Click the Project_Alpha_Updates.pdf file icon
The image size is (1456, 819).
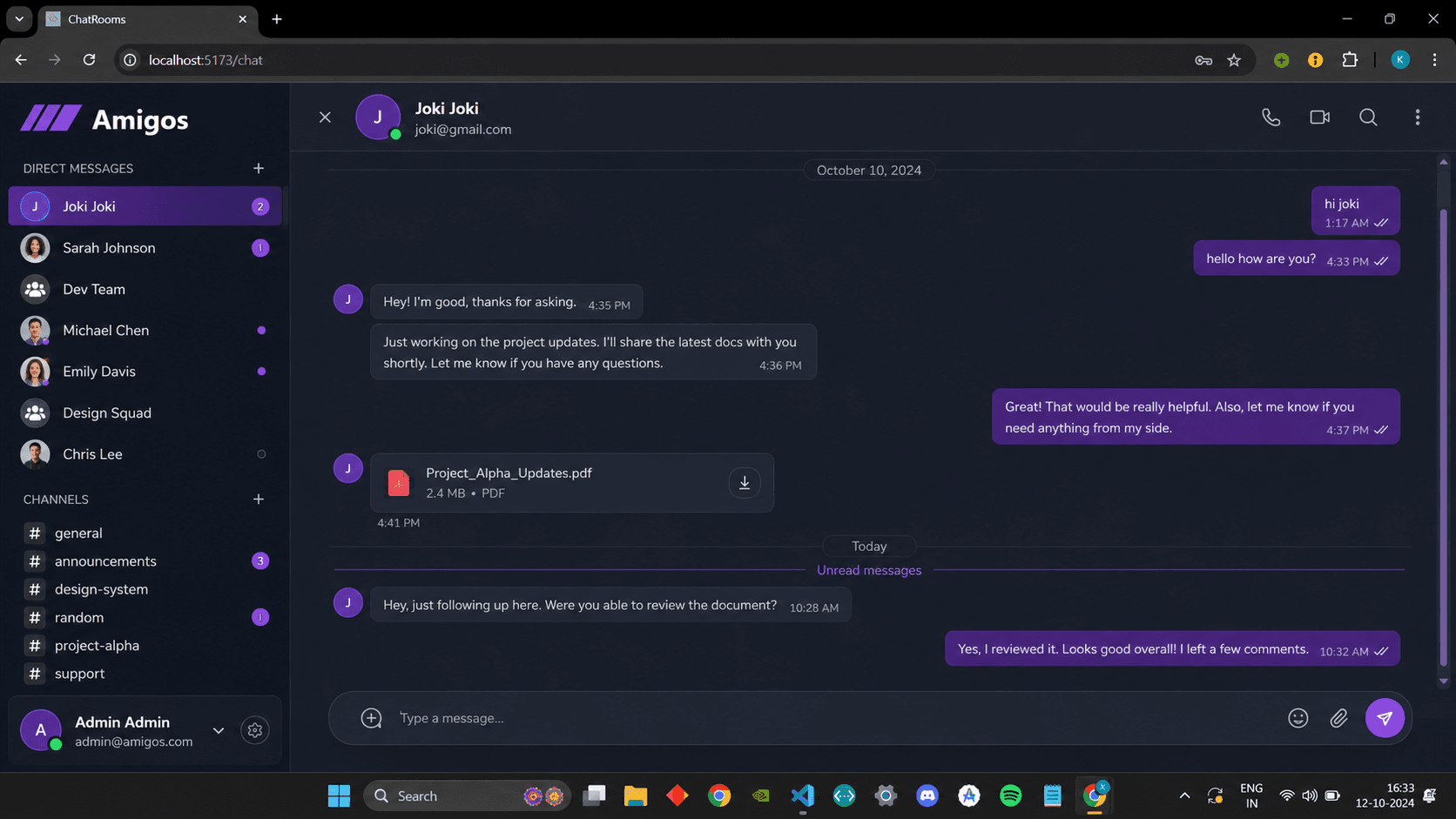(399, 482)
